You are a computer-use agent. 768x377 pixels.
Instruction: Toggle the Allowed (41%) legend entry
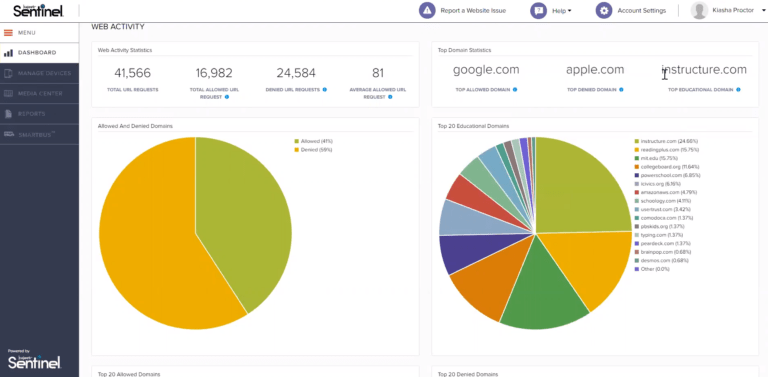[x=313, y=141]
